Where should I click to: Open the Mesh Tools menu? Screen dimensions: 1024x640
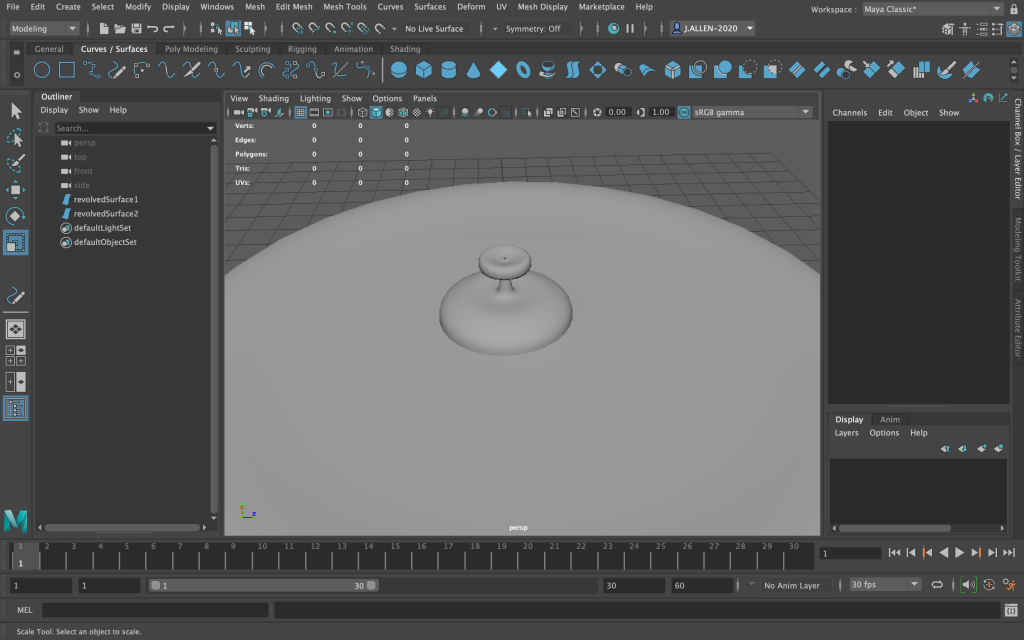(x=344, y=7)
